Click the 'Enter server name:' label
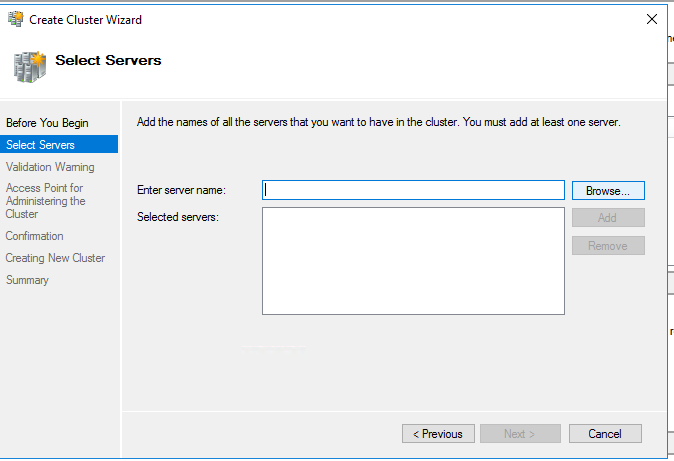The width and height of the screenshot is (674, 461). click(181, 190)
